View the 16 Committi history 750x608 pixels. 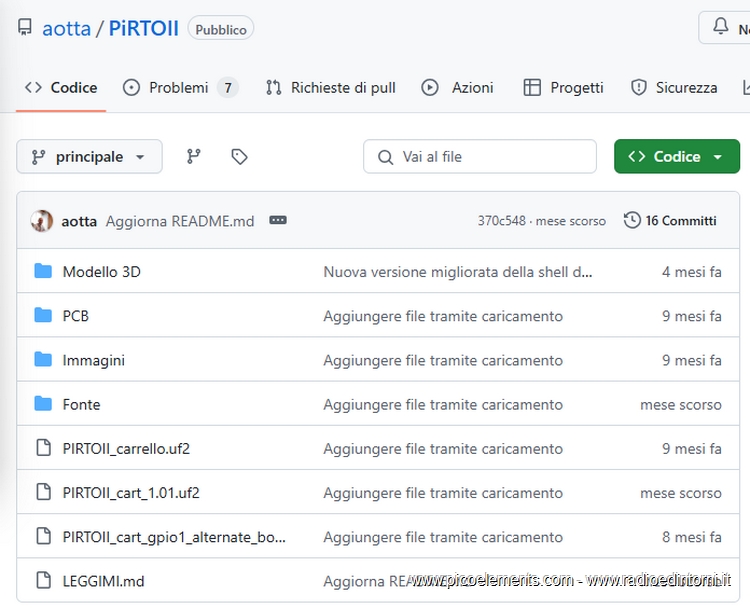pos(670,221)
